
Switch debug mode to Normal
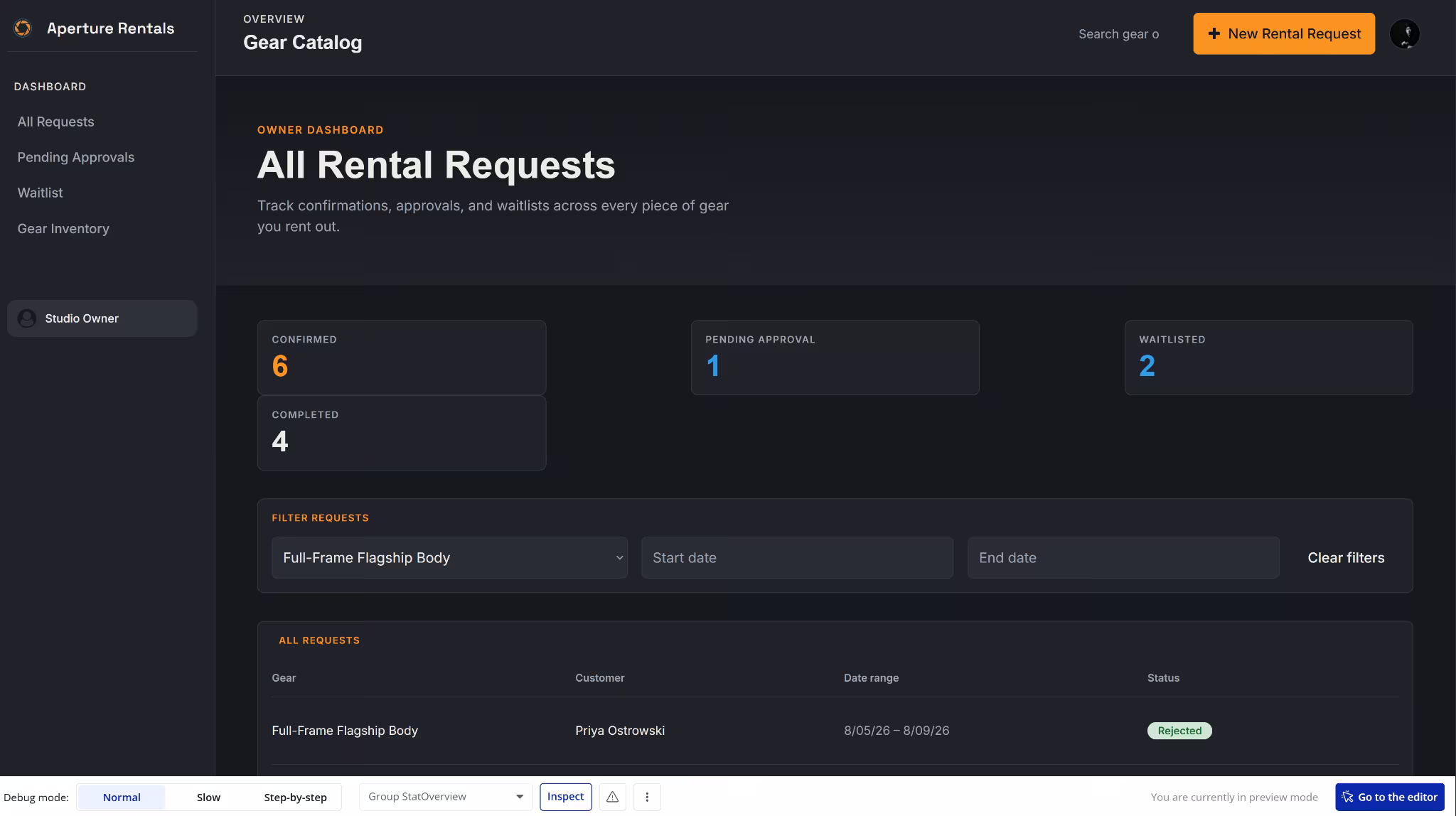pos(122,797)
